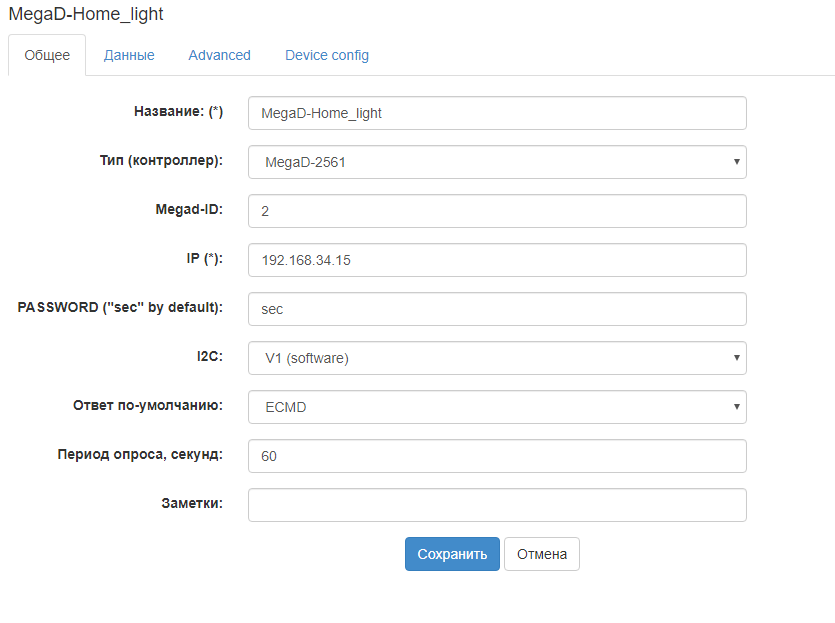
Task: Click the Период опроса seconds field
Action: (497, 456)
